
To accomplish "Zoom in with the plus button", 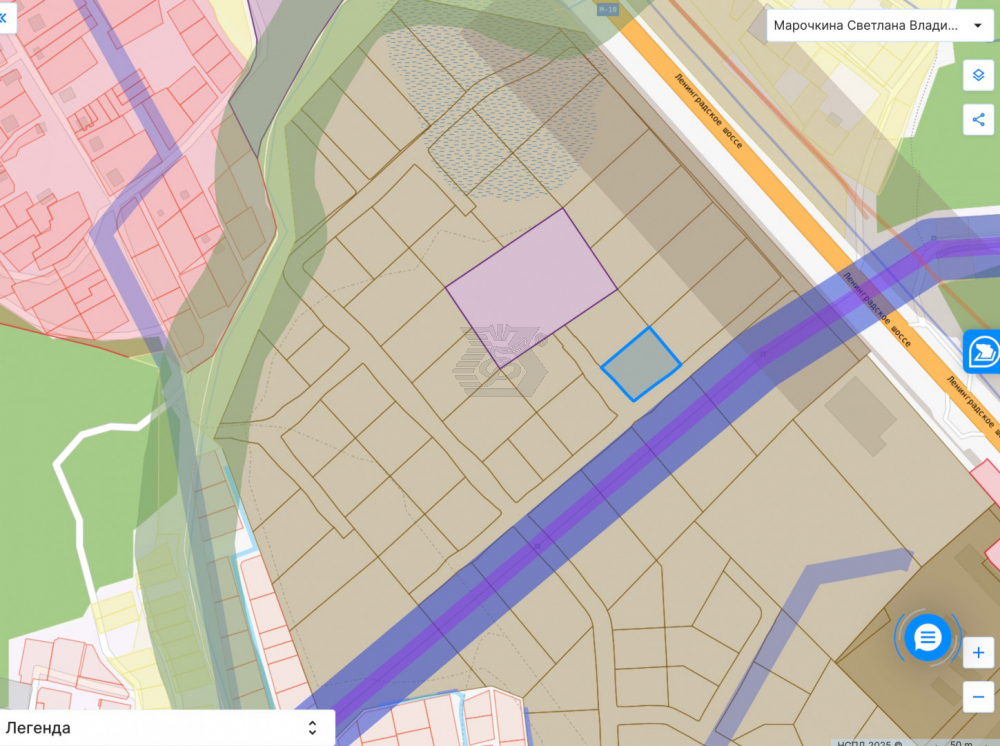I will [x=978, y=652].
